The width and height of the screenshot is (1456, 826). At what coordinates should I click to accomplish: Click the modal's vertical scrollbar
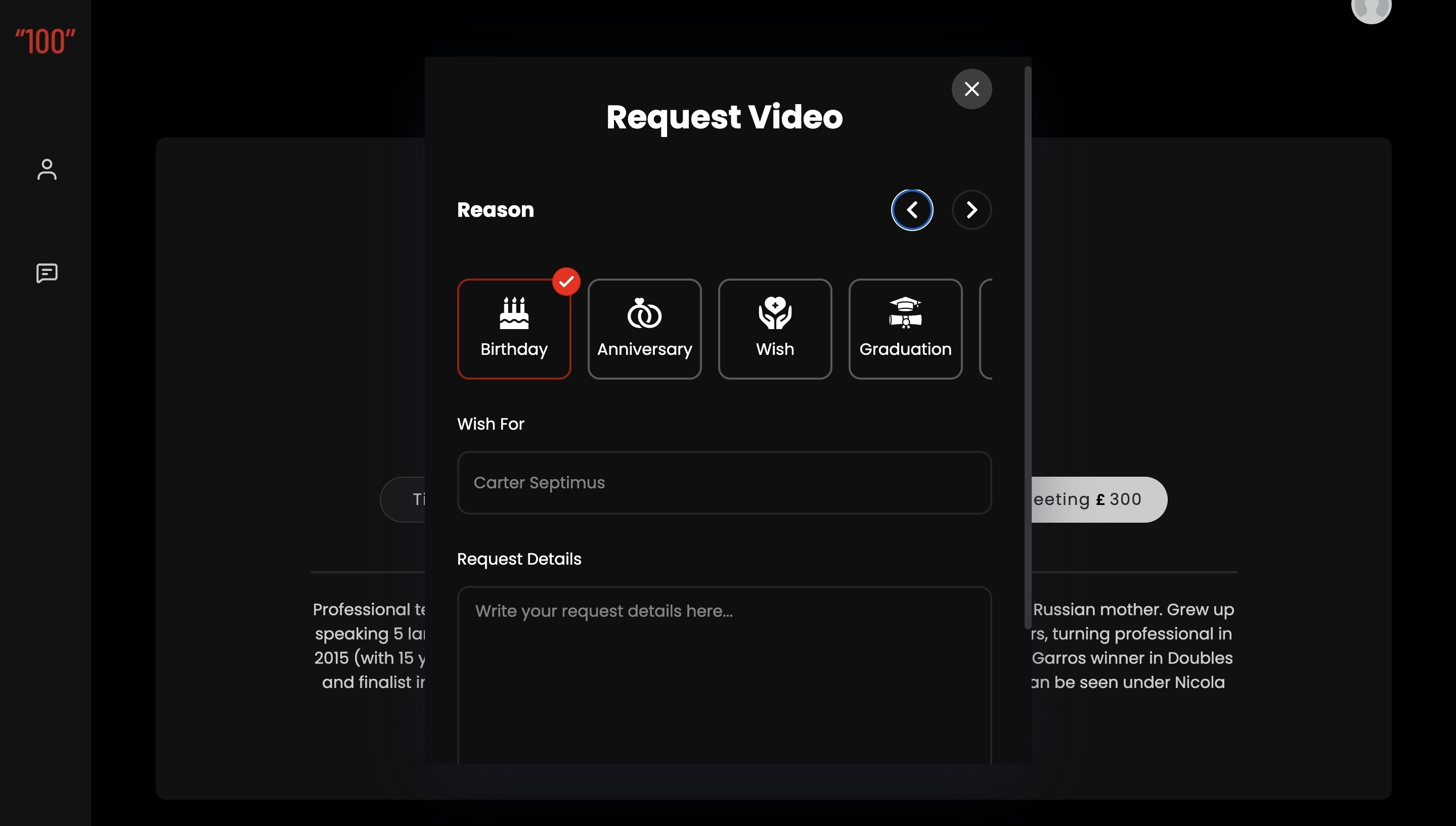1027,347
